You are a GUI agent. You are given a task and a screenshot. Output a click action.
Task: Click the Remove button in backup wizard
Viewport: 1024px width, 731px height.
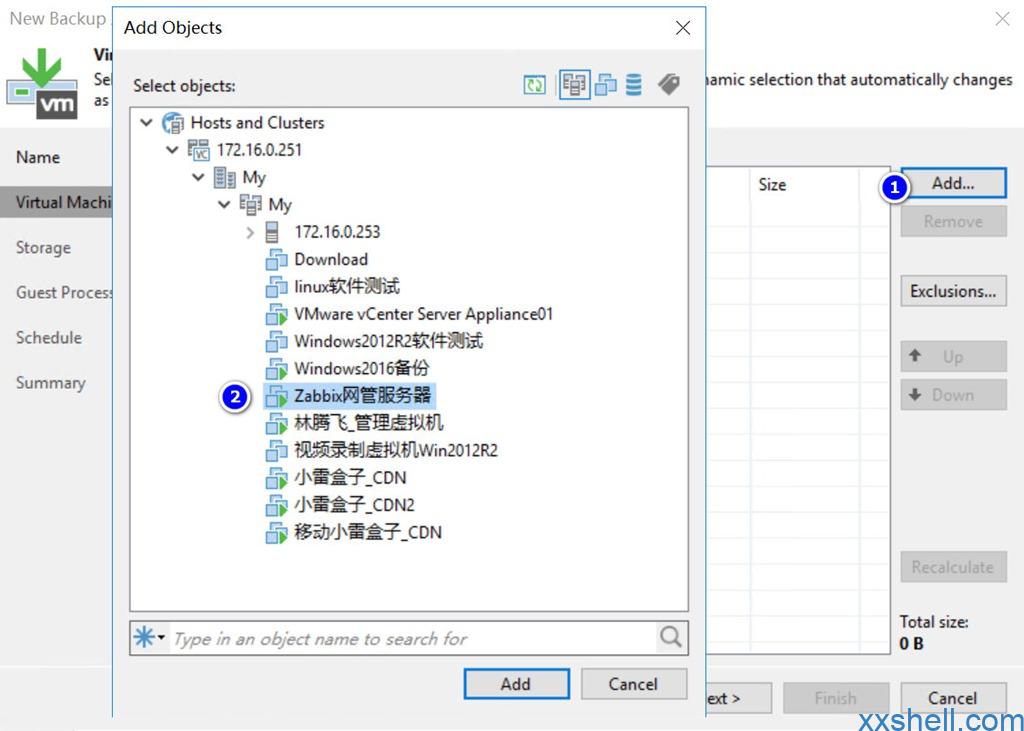[x=953, y=221]
